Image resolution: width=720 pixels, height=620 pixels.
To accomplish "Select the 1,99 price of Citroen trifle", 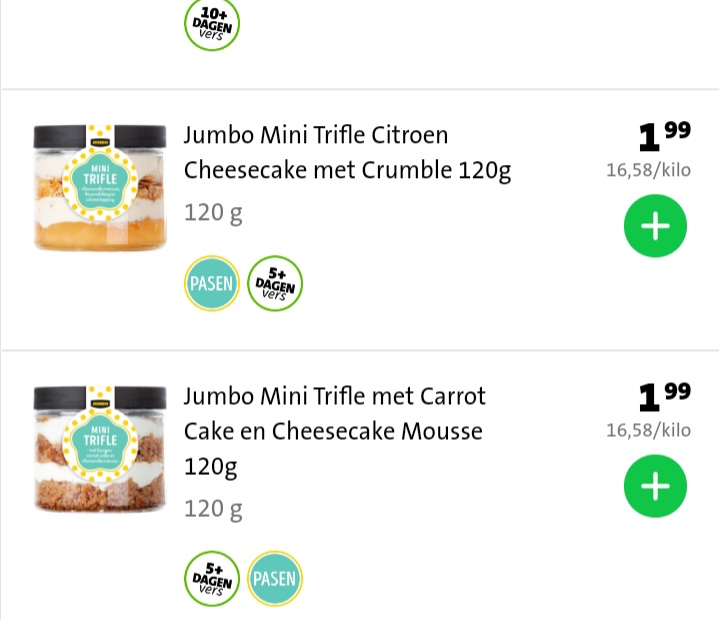I will pyautogui.click(x=664, y=136).
